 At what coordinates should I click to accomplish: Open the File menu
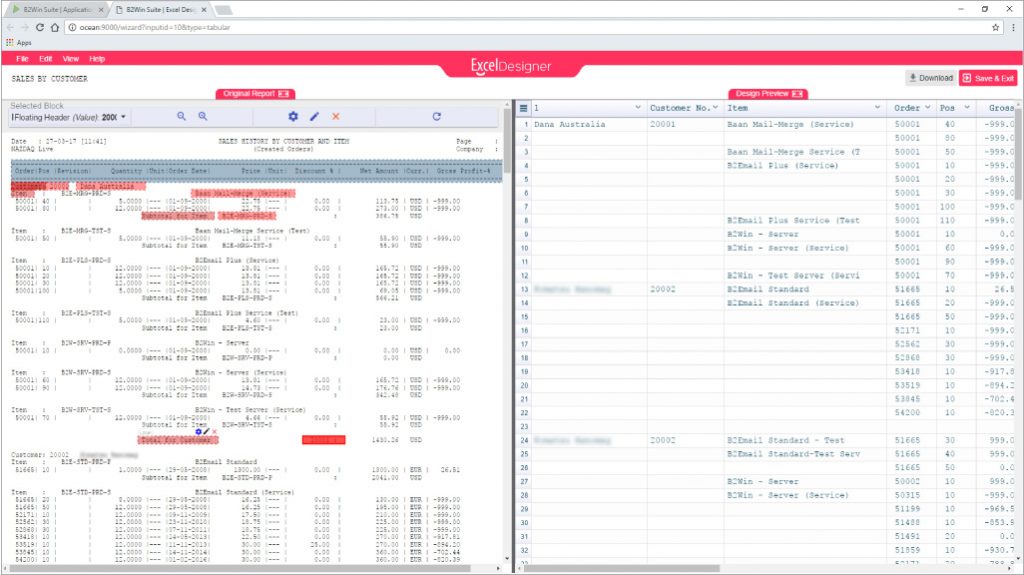click(x=22, y=59)
